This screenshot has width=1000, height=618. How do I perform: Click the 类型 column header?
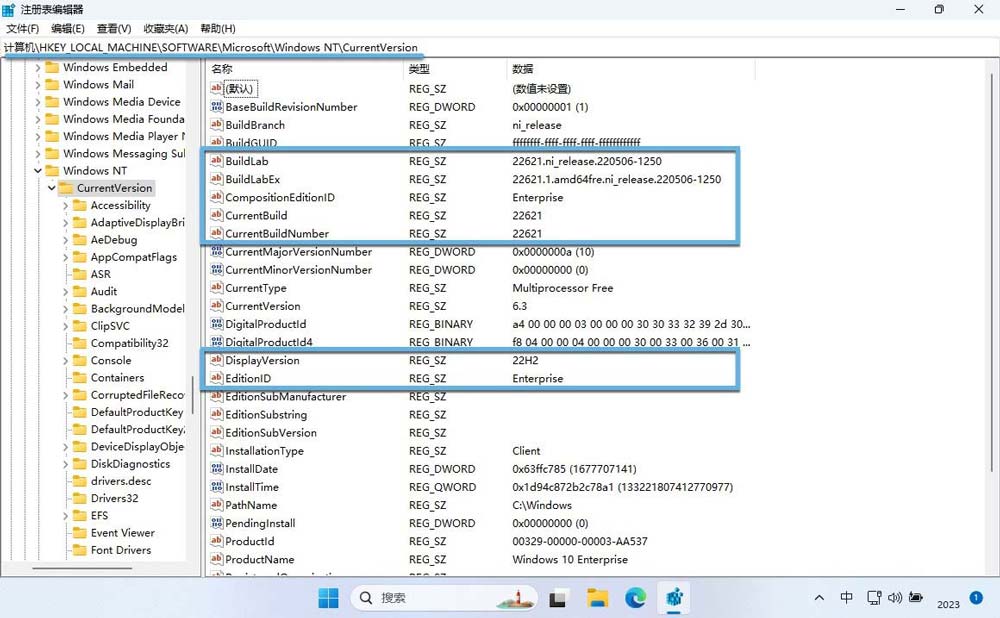click(x=419, y=69)
